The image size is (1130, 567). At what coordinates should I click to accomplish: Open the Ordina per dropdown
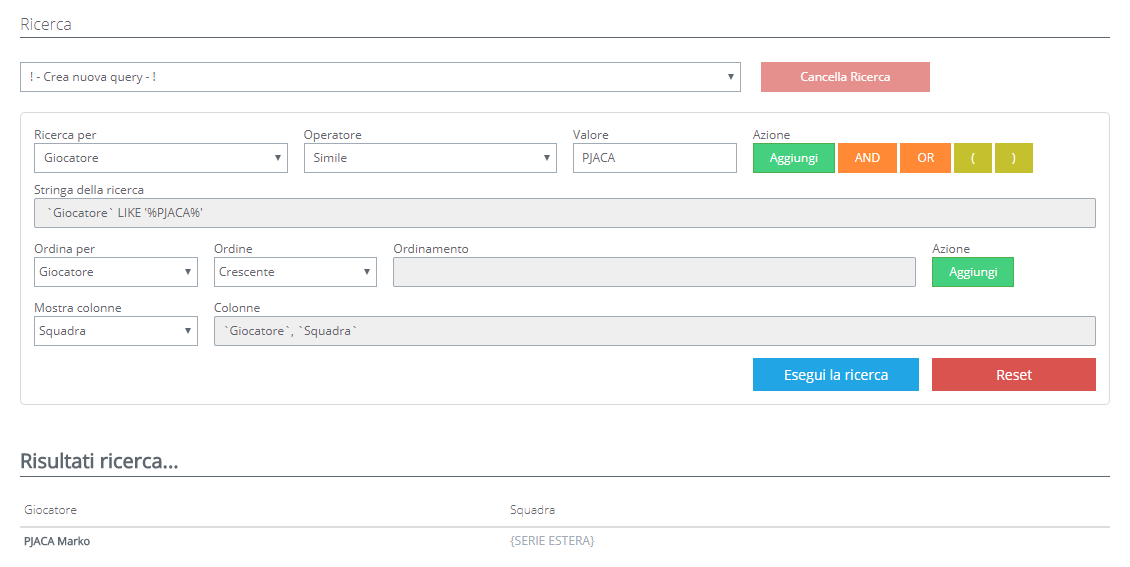(x=116, y=272)
